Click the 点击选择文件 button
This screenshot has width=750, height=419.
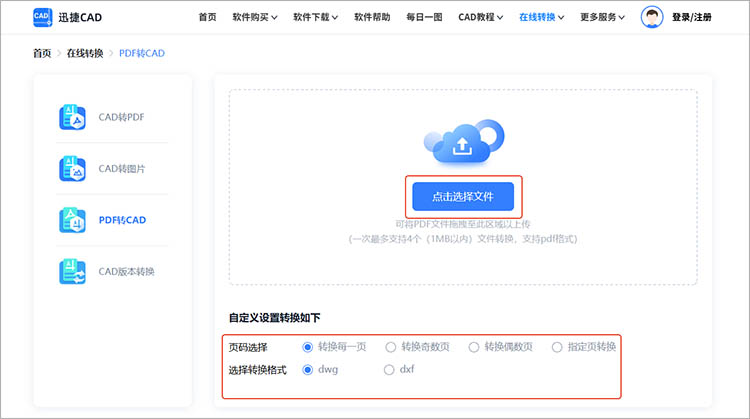[463, 196]
